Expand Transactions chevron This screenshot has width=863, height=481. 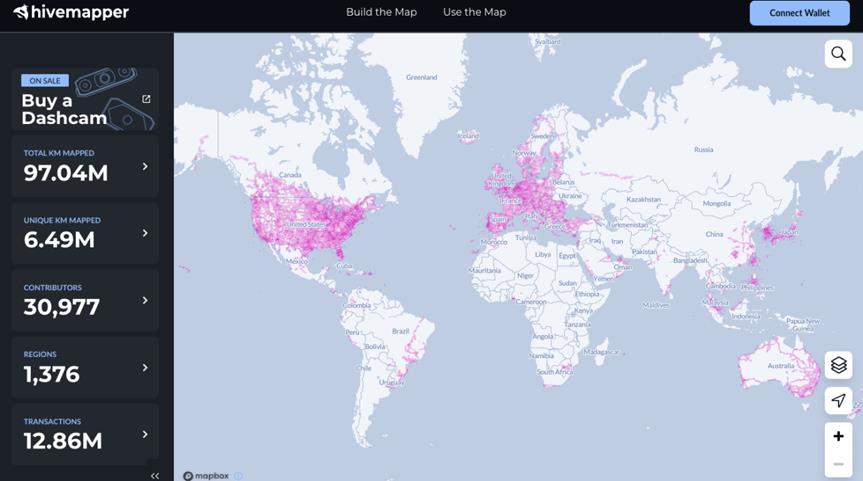pyautogui.click(x=145, y=434)
